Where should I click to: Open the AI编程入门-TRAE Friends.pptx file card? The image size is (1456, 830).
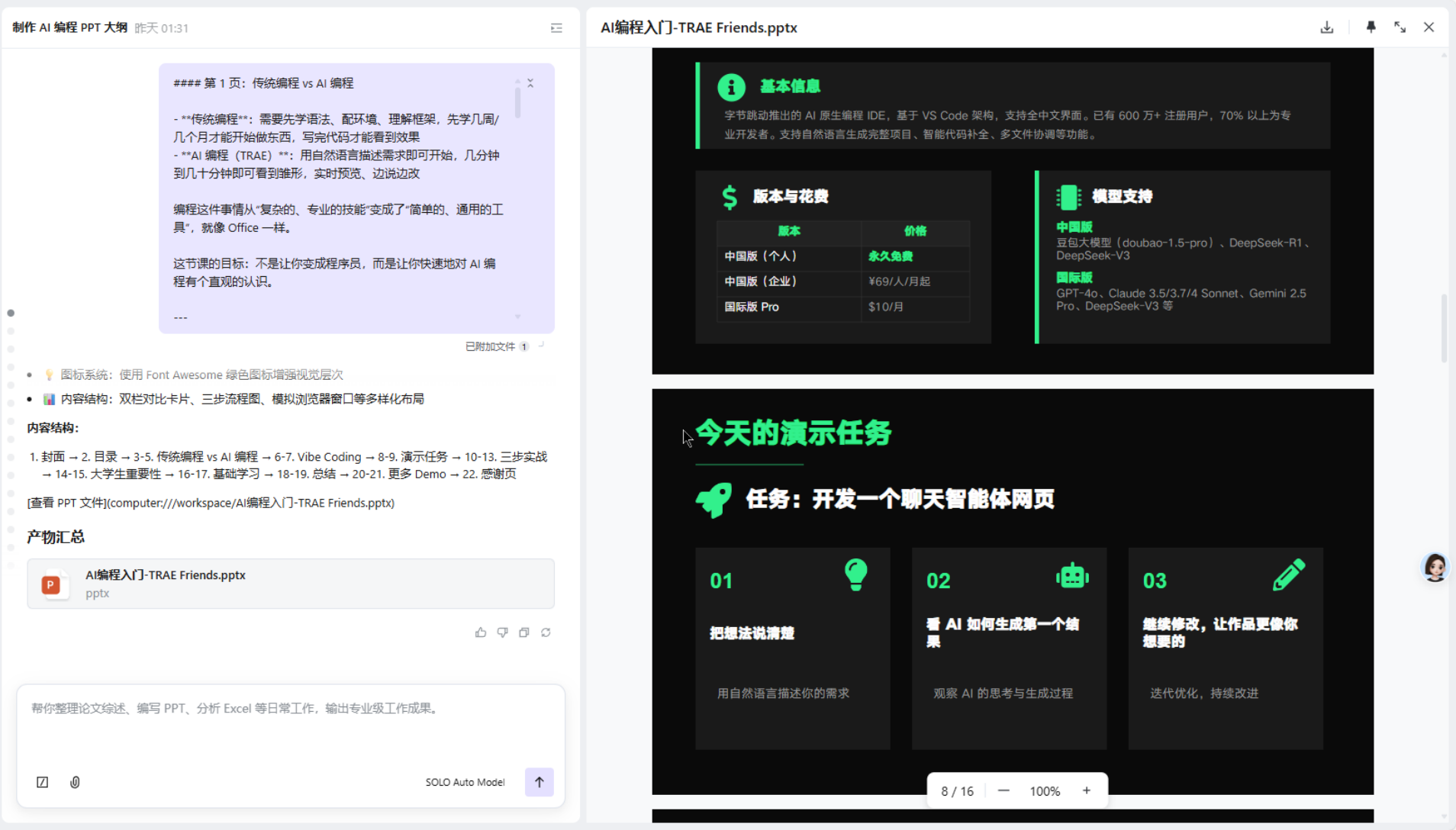pyautogui.click(x=290, y=584)
